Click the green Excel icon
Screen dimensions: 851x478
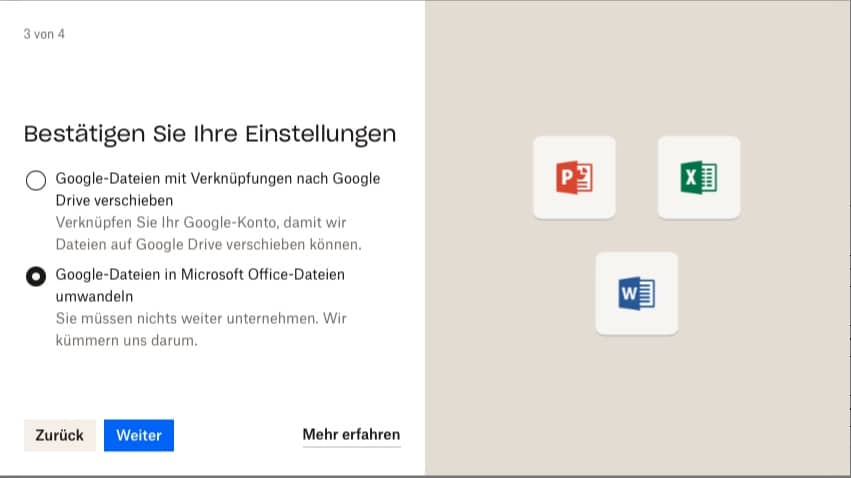coord(698,178)
